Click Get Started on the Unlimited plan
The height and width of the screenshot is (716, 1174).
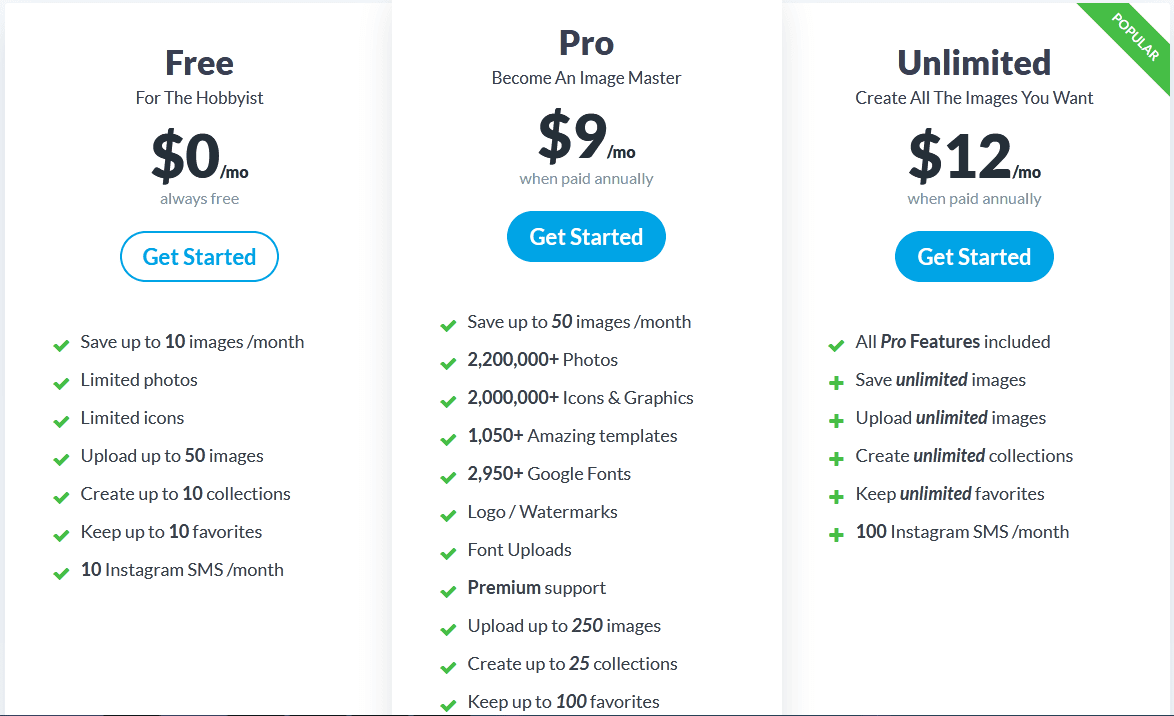974,256
